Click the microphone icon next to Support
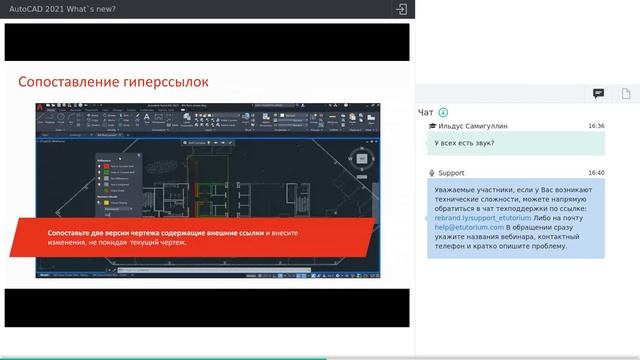The height and width of the screenshot is (360, 640). click(x=432, y=173)
